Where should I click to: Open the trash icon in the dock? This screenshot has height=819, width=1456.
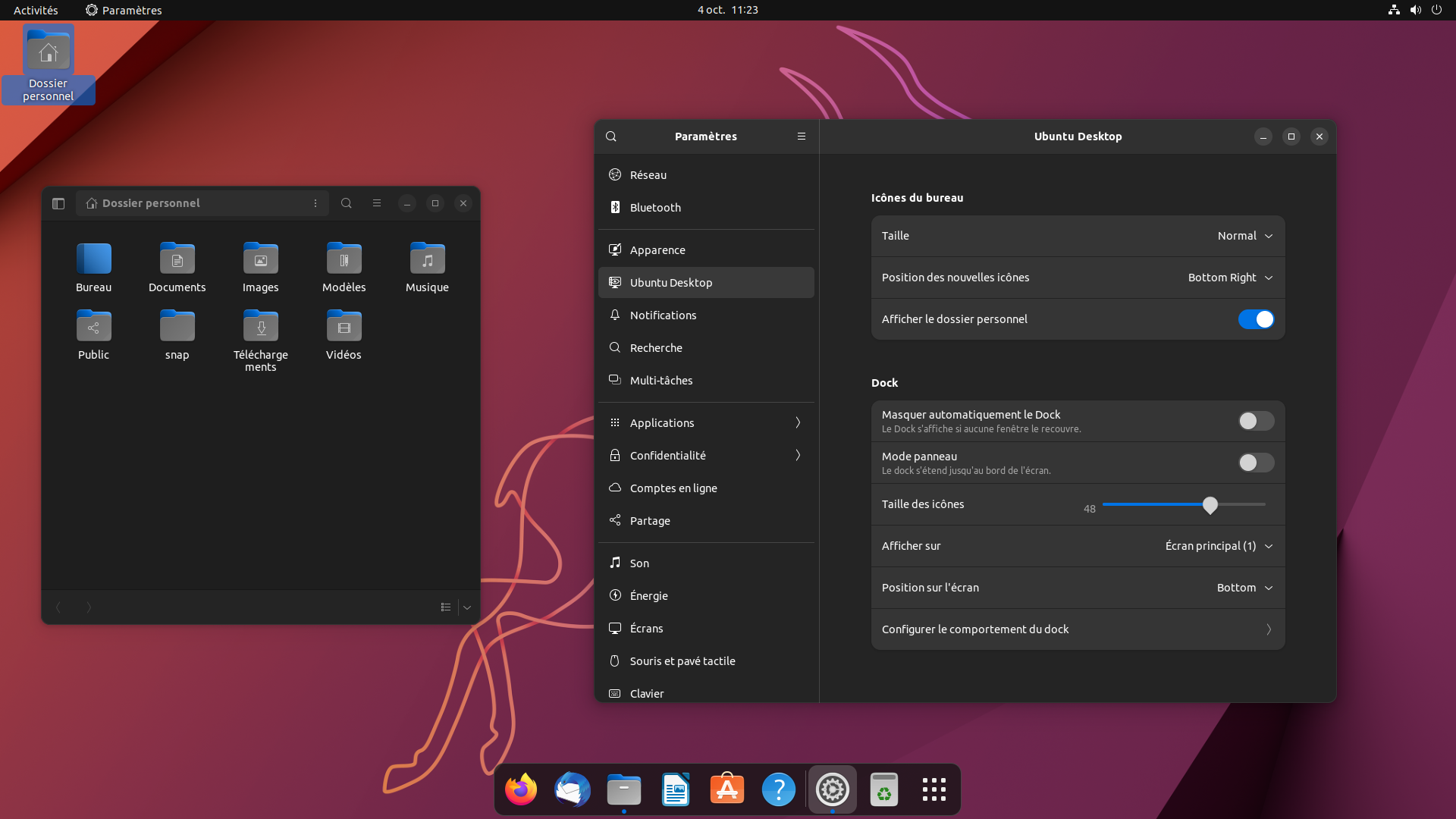884,789
